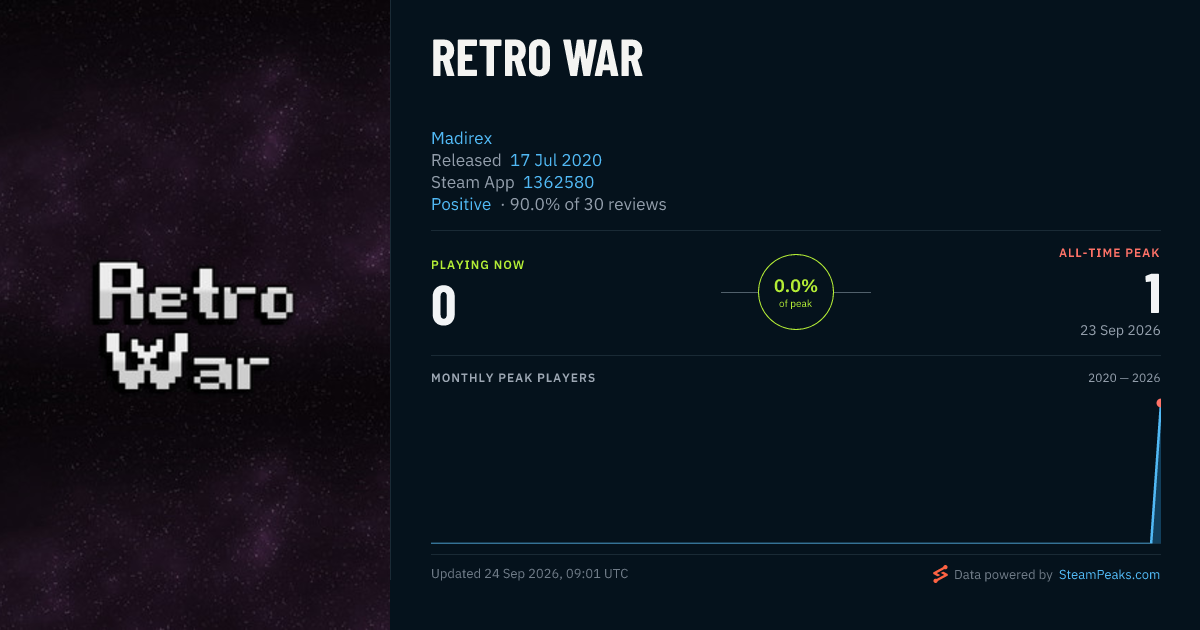Click the 2020 — 2026 range label
1200x630 pixels.
[1124, 378]
